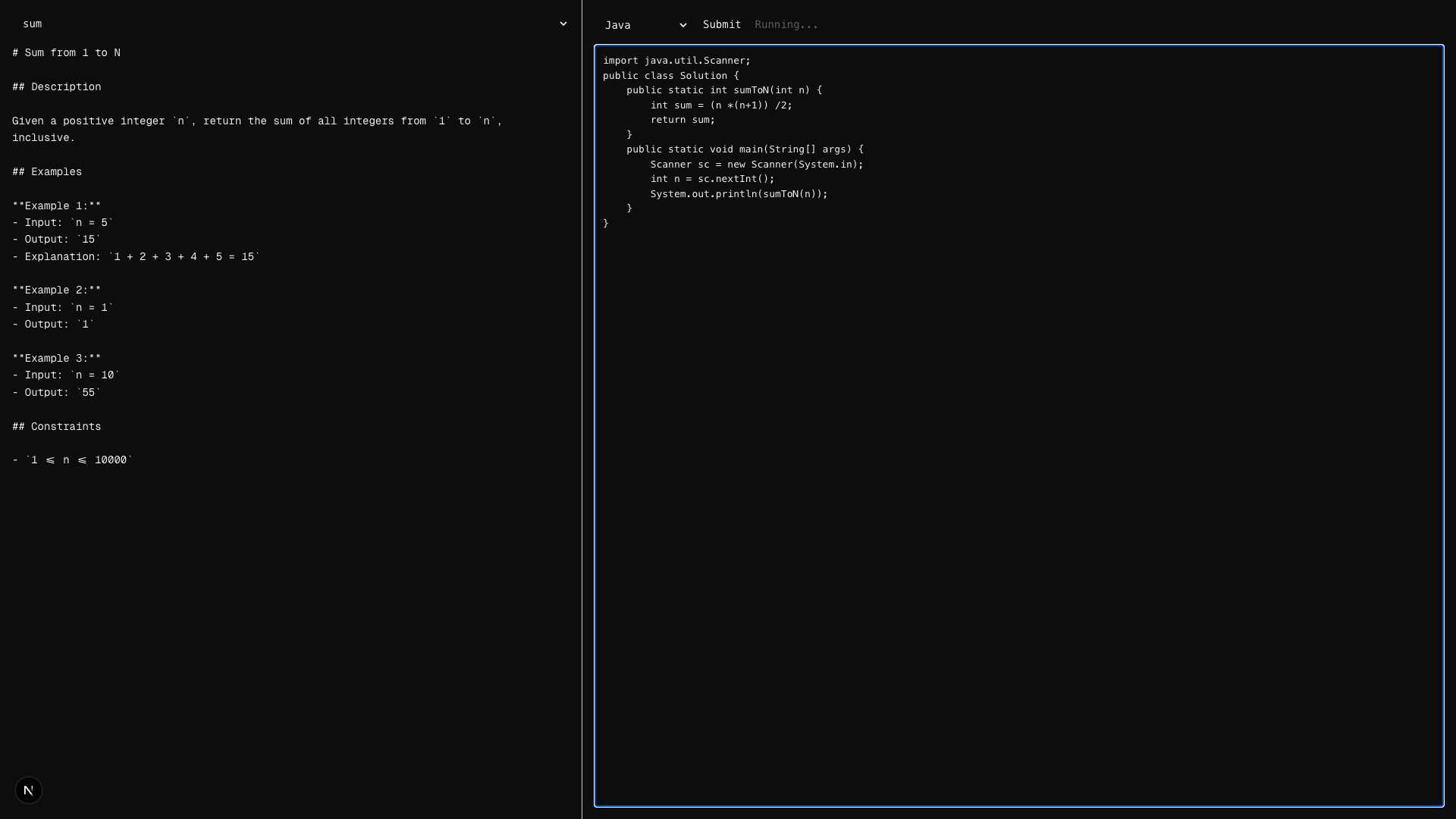Click the '1 ≤ n ≤ 10000' constraint line

point(73,460)
